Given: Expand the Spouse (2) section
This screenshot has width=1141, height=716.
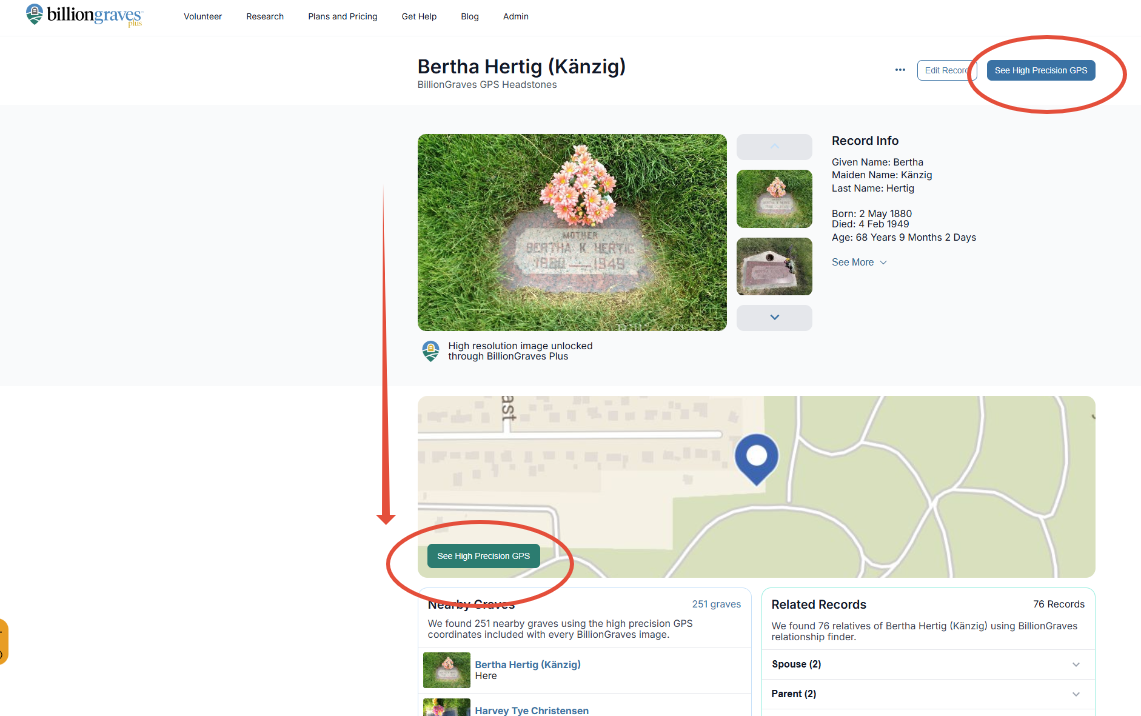Looking at the screenshot, I should pyautogui.click(x=928, y=664).
